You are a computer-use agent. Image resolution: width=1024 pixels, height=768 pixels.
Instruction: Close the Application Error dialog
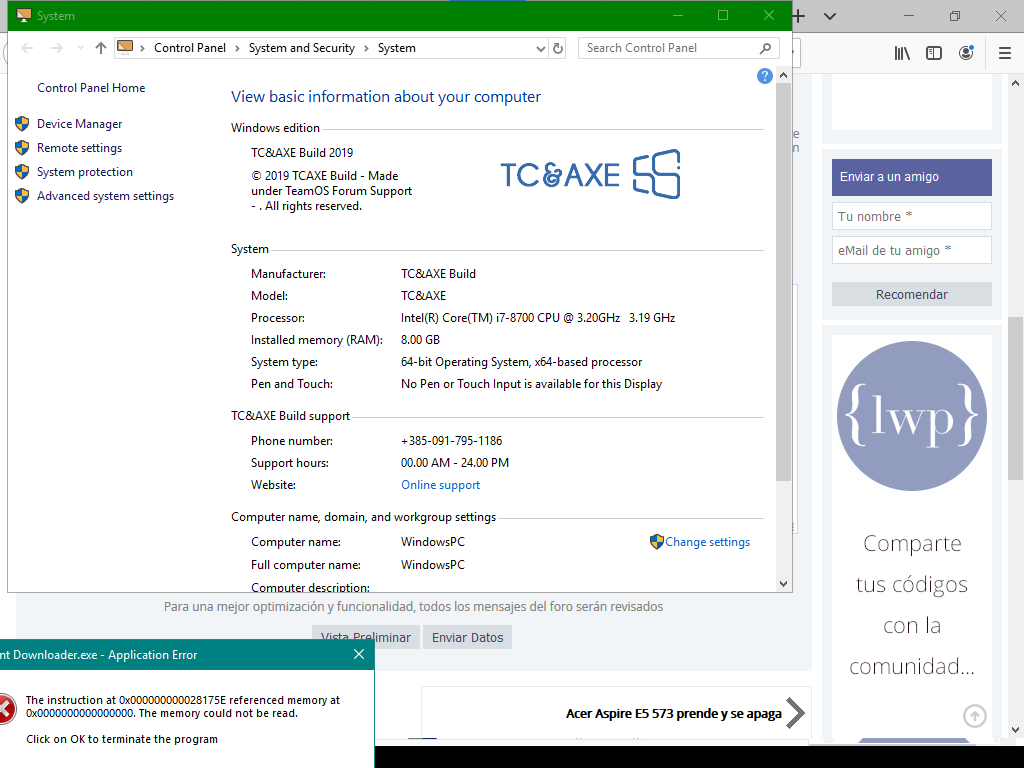[x=359, y=654]
